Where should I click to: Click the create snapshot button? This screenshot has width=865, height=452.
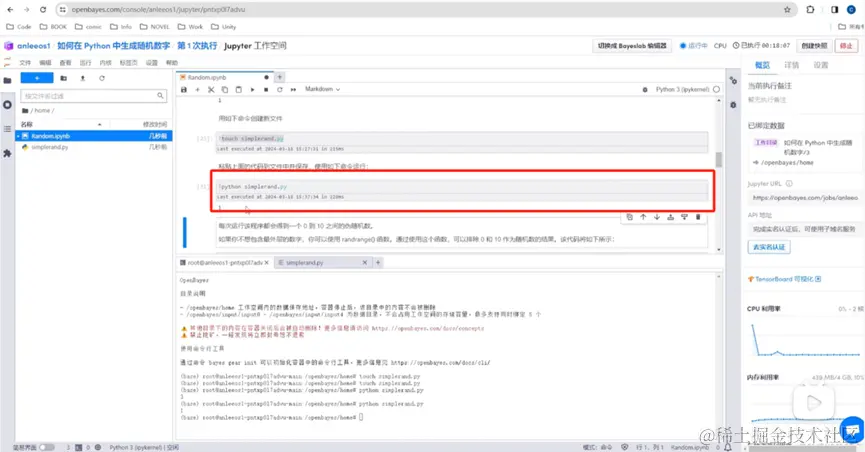pos(814,46)
